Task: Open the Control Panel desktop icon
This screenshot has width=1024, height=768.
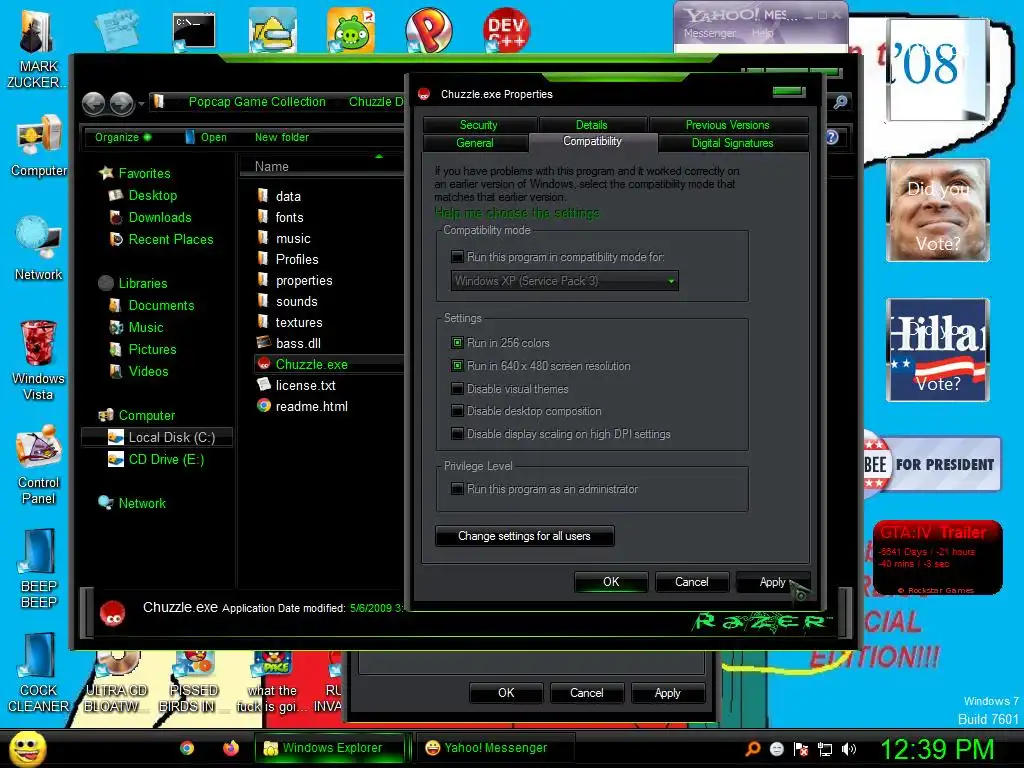Action: point(39,464)
